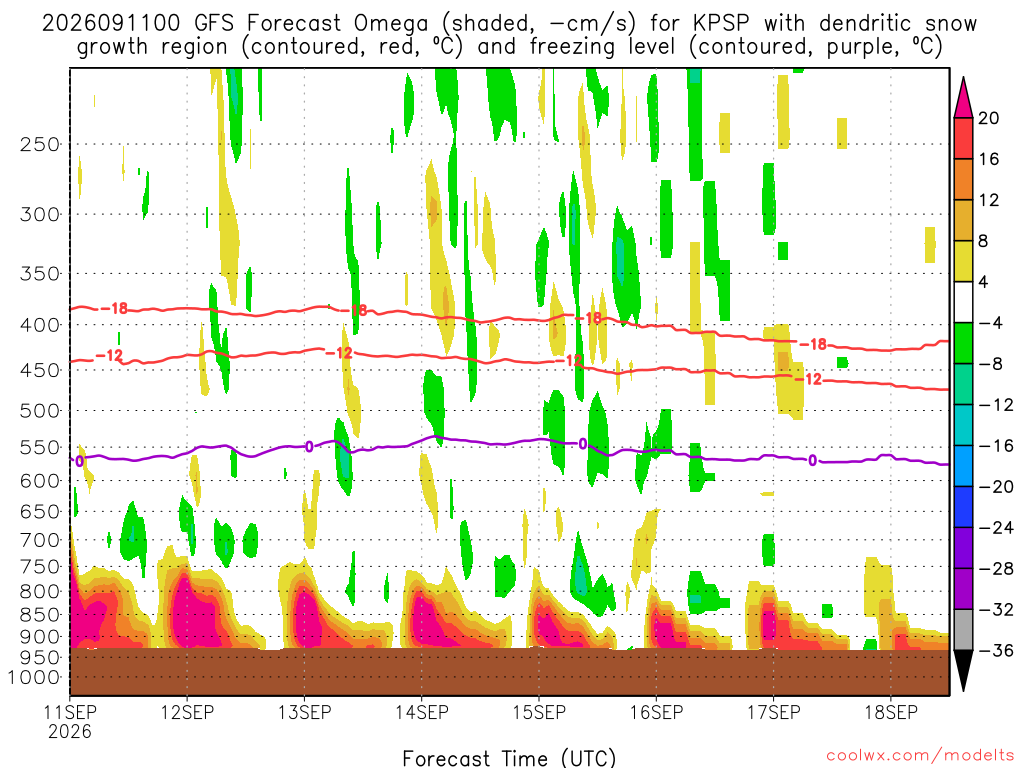Click the purple 0 freezing level label near 13SEP
The width and height of the screenshot is (1024, 768).
pos(309,447)
